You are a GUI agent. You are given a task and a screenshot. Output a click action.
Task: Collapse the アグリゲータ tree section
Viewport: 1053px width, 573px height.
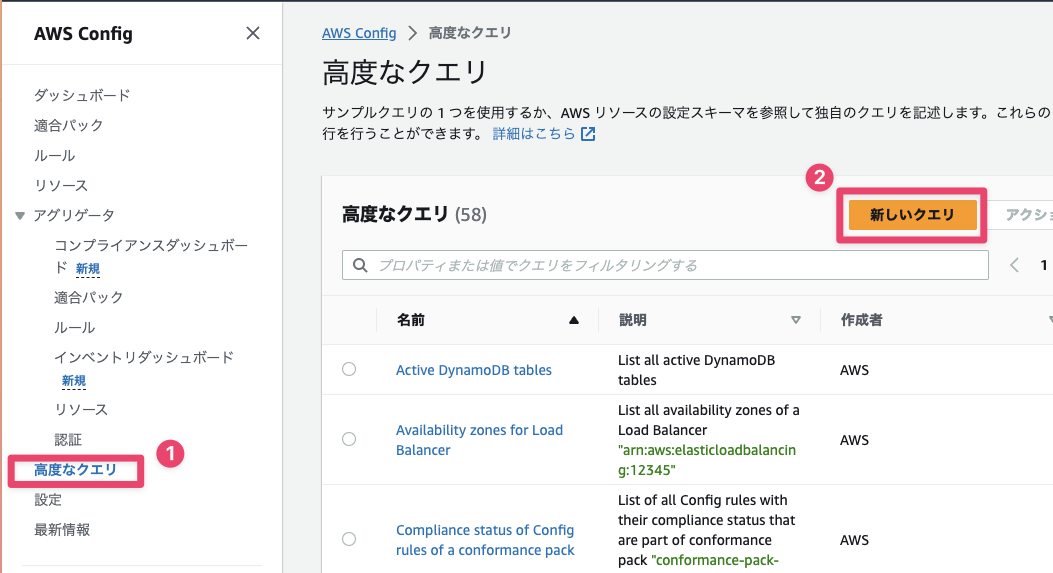pos(20,216)
